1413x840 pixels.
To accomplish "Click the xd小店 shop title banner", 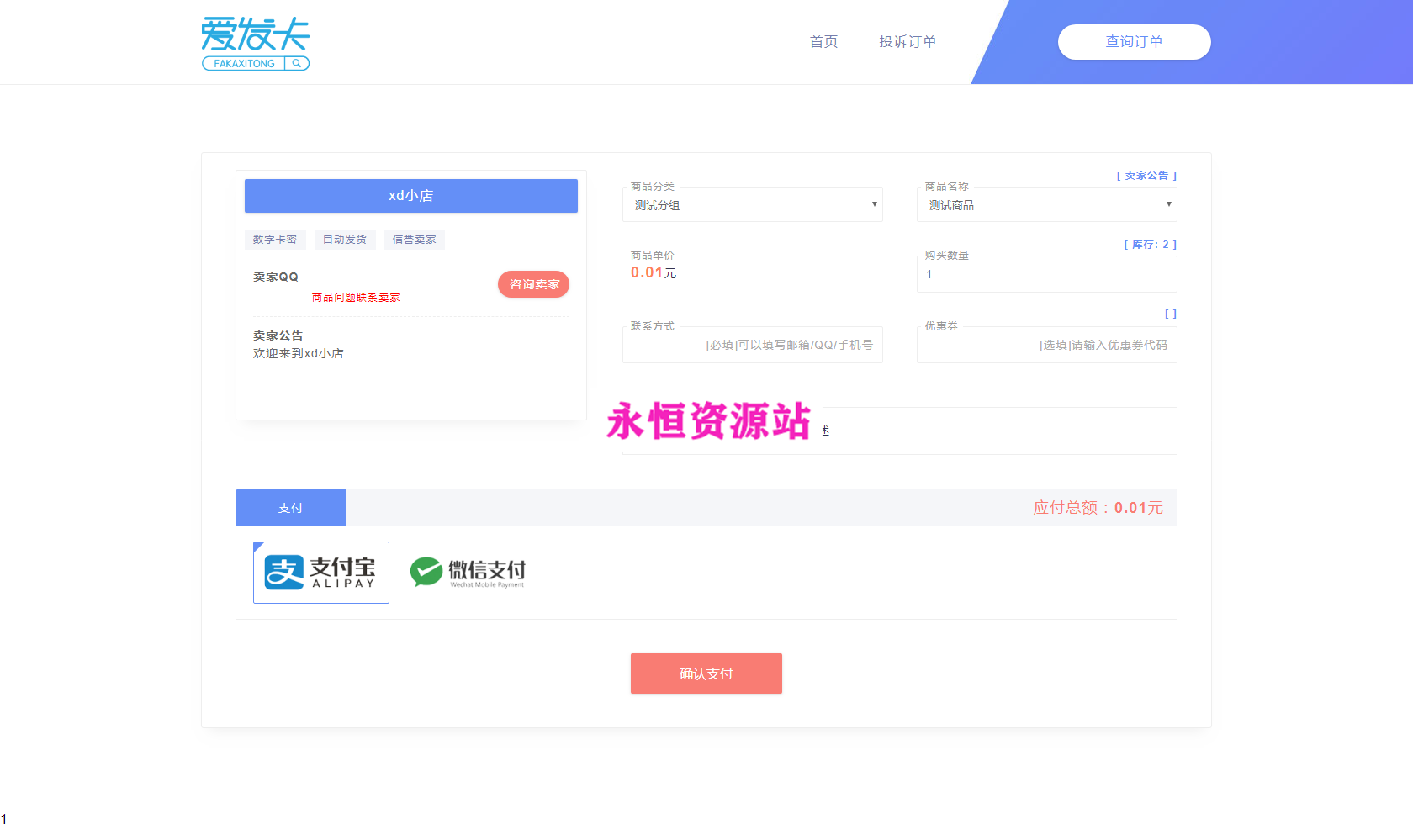I will (x=411, y=196).
